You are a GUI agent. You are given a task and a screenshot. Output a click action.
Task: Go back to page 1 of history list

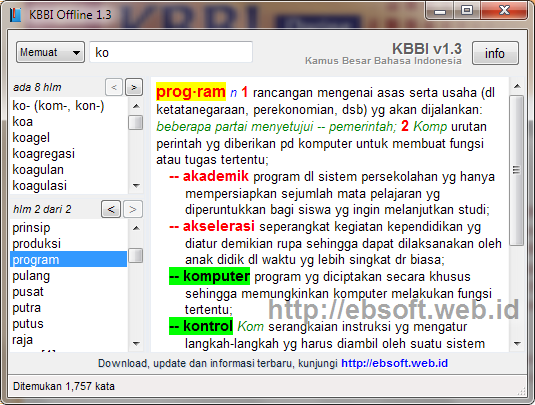[x=111, y=209]
